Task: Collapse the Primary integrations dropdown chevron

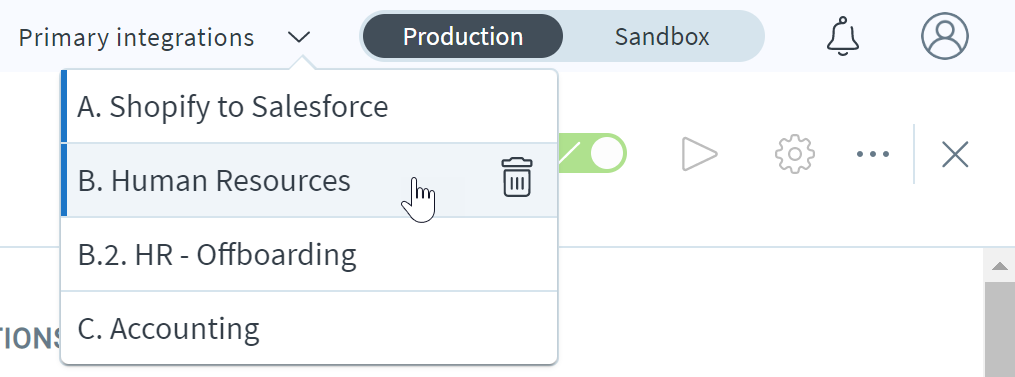Action: (299, 38)
